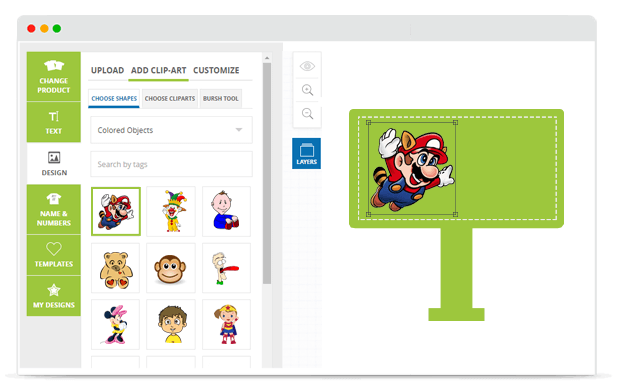
Task: Switch to the Upload tab
Action: [x=108, y=70]
